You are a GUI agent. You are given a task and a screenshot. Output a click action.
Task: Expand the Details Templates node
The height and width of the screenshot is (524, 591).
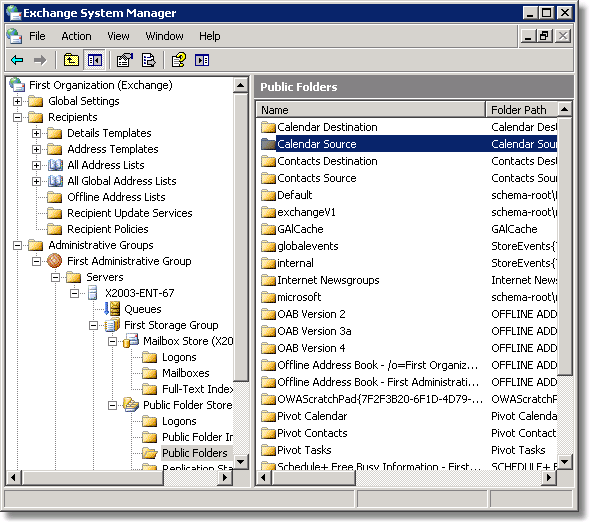click(x=36, y=133)
